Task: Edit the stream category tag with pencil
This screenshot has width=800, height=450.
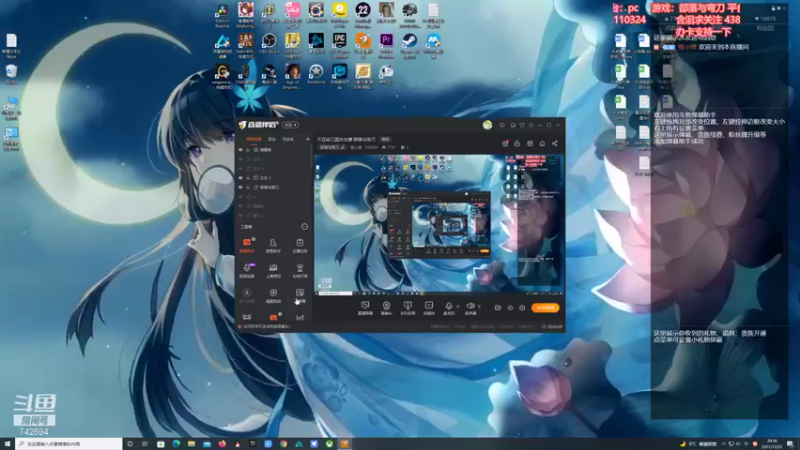Action: tap(332, 147)
